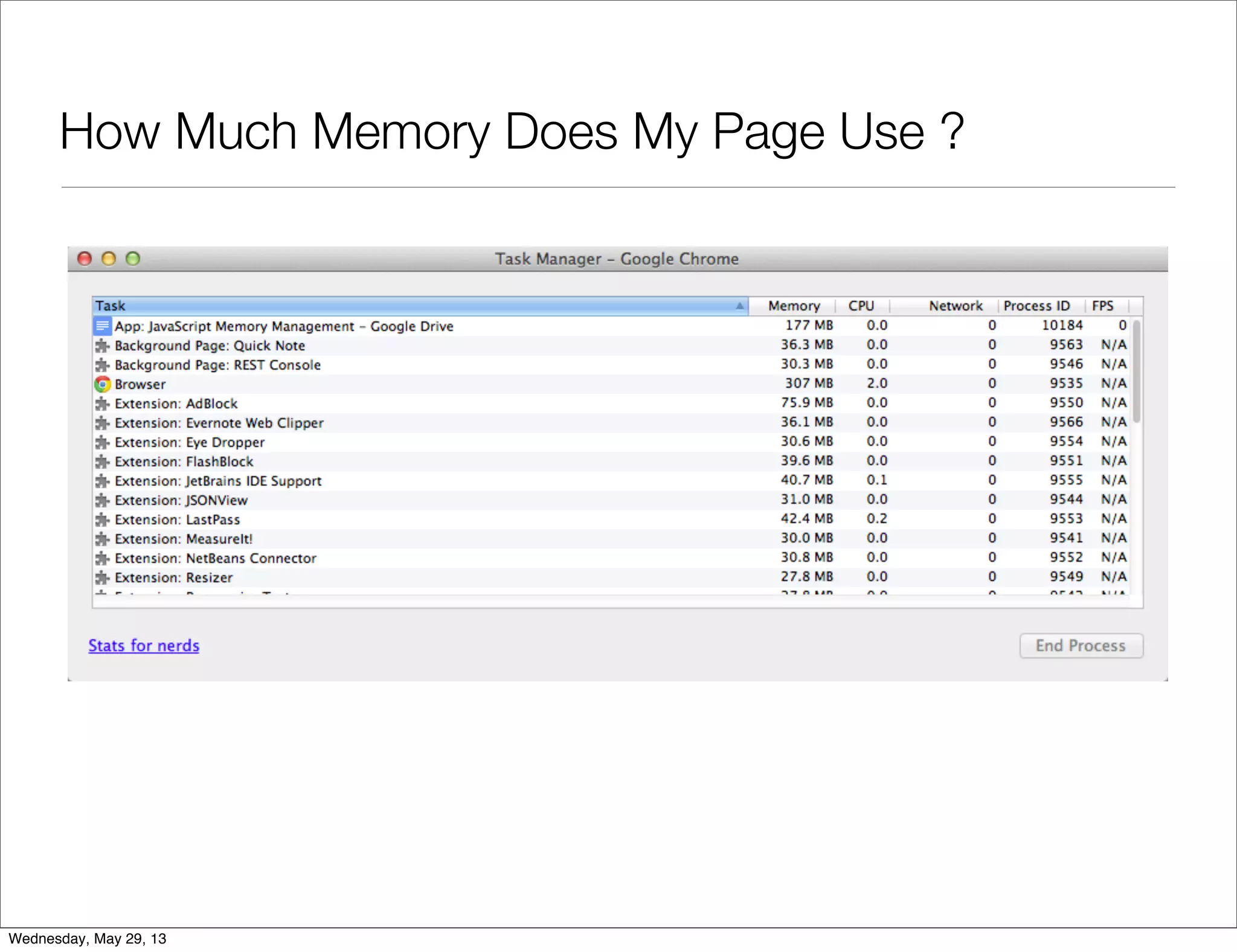The width and height of the screenshot is (1237, 952).
Task: Sort by the FPS column header
Action: pos(1107,306)
